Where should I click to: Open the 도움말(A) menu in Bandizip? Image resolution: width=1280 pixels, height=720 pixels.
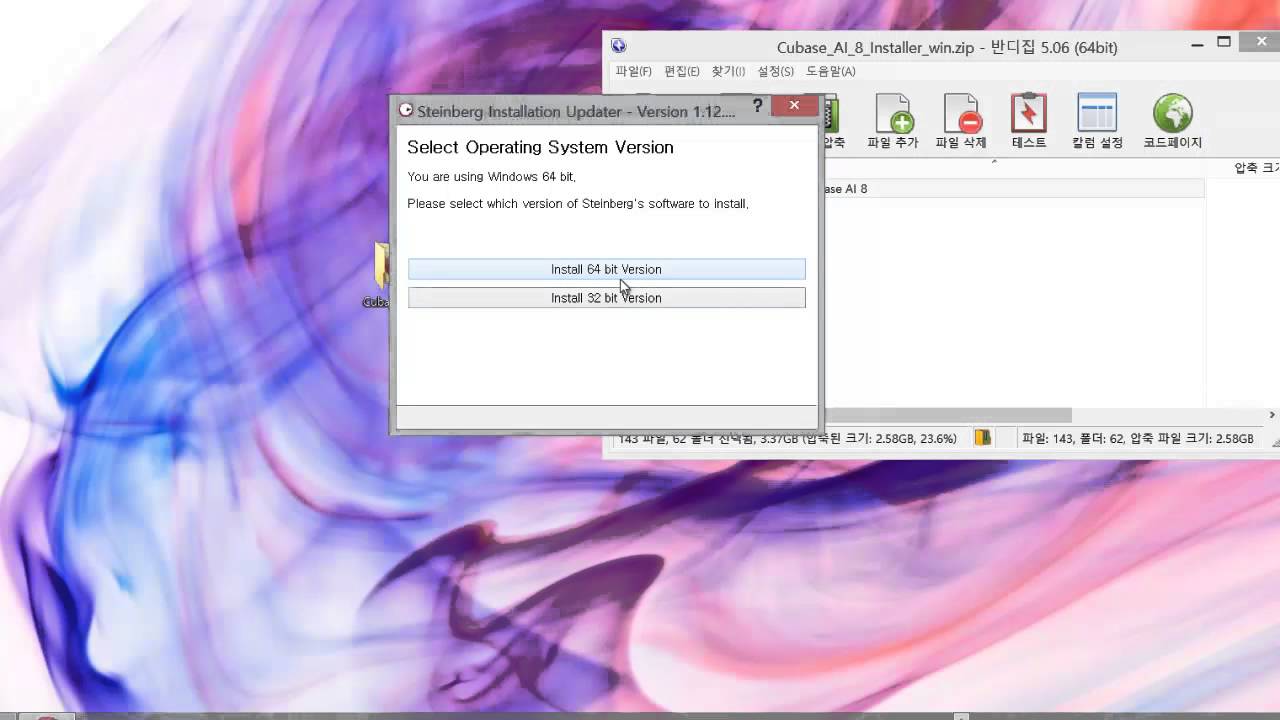coord(831,71)
